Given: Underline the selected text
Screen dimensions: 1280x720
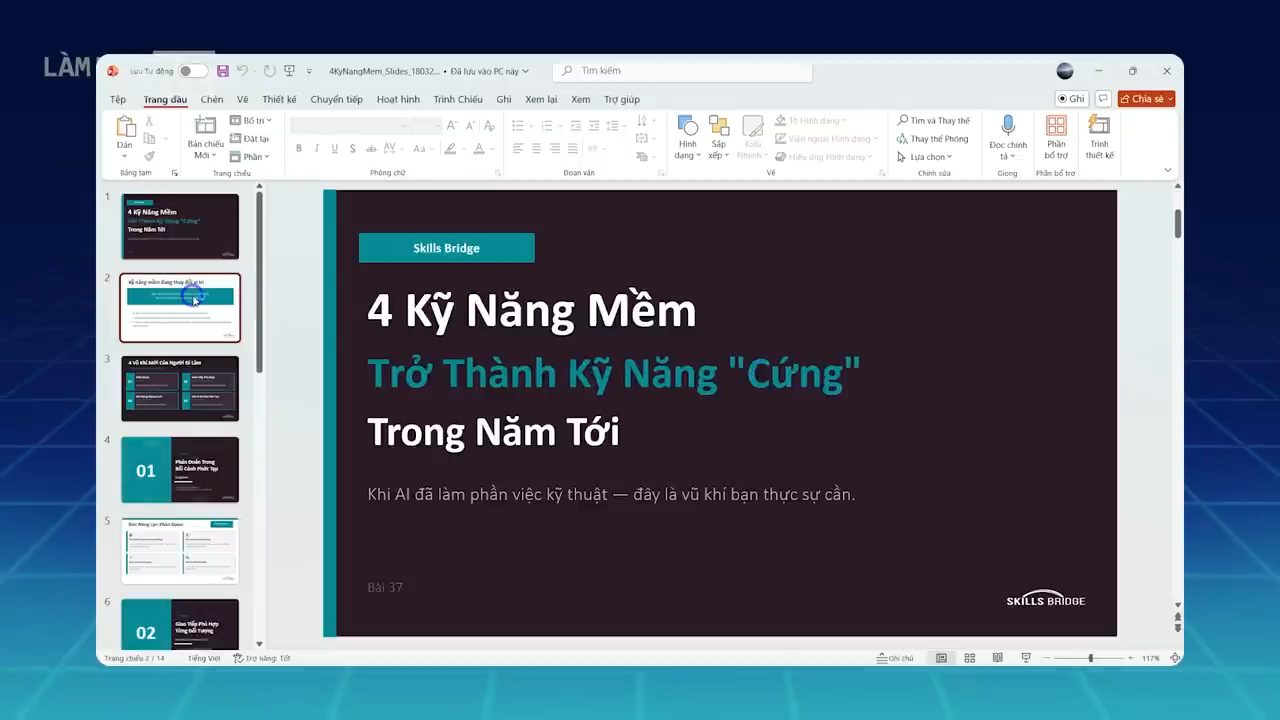Looking at the screenshot, I should [335, 149].
